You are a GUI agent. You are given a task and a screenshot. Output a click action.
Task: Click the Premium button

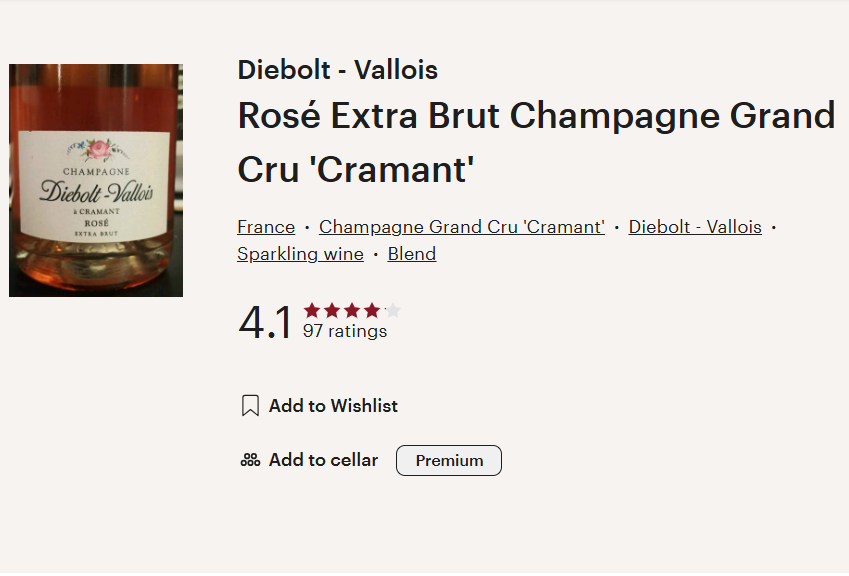tap(448, 460)
